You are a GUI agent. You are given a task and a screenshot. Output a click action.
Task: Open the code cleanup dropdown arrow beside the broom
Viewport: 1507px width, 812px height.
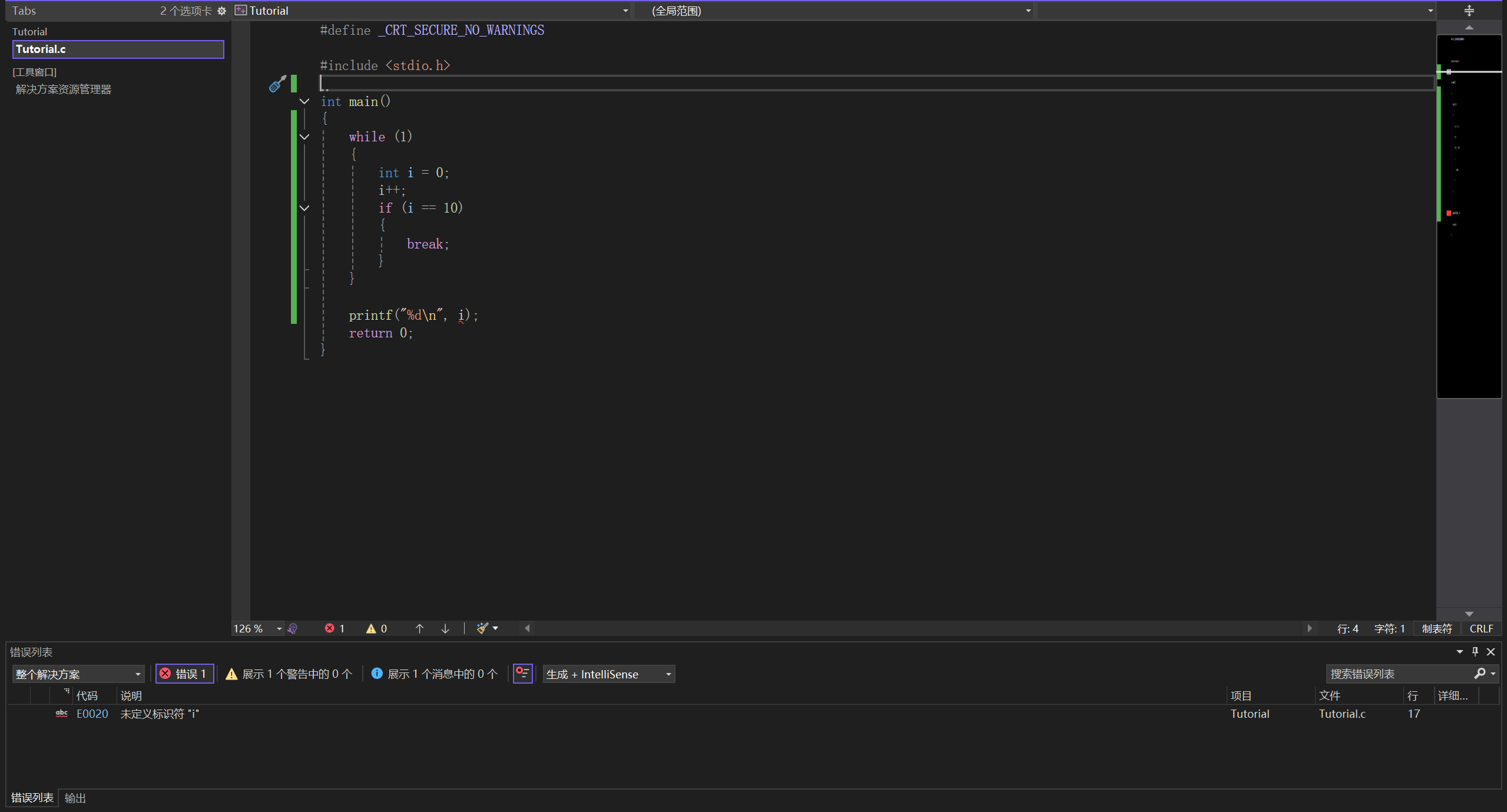(495, 628)
